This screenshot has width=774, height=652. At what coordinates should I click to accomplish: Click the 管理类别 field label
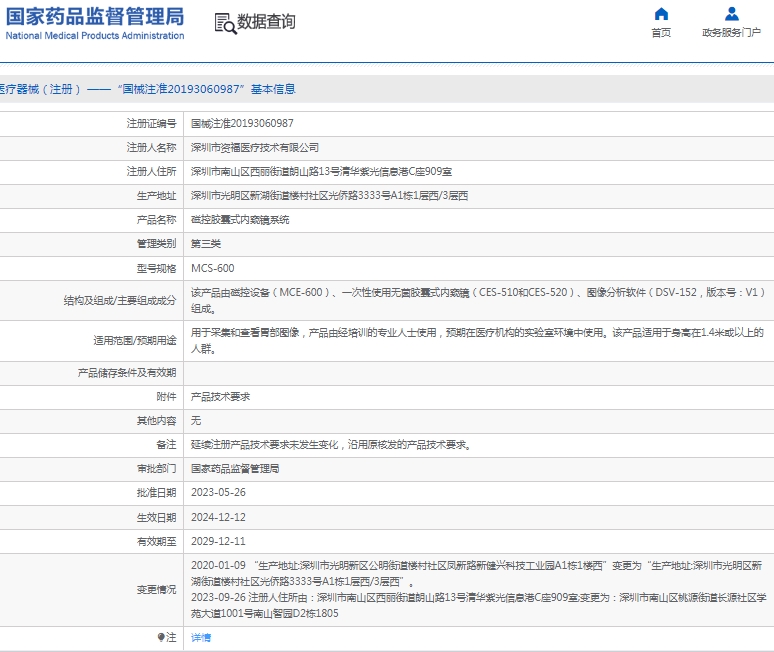click(156, 244)
